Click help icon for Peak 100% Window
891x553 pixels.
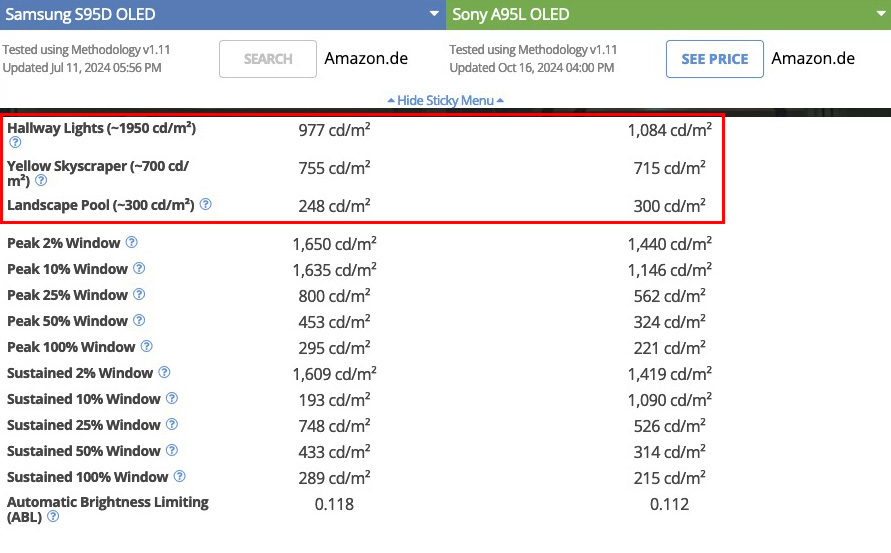147,347
